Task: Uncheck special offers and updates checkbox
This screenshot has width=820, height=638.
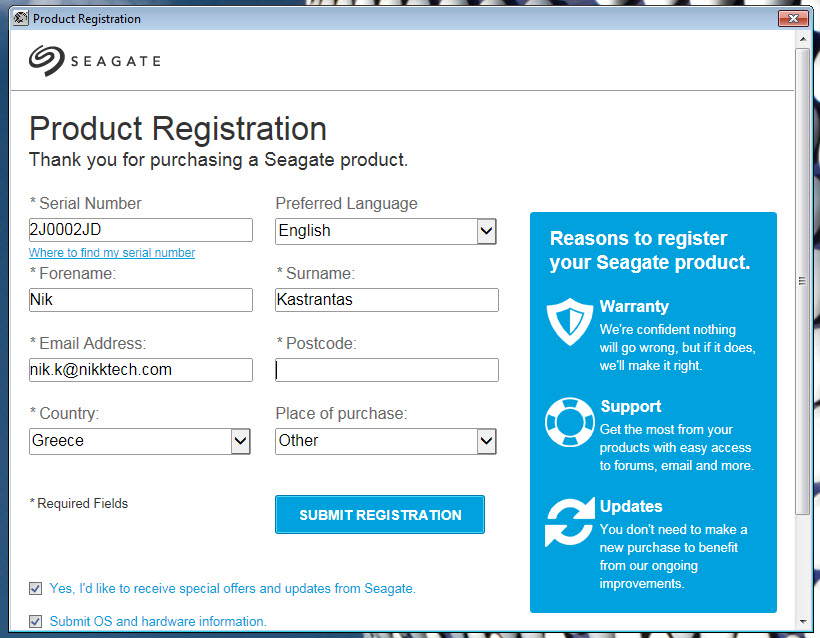Action: 36,588
